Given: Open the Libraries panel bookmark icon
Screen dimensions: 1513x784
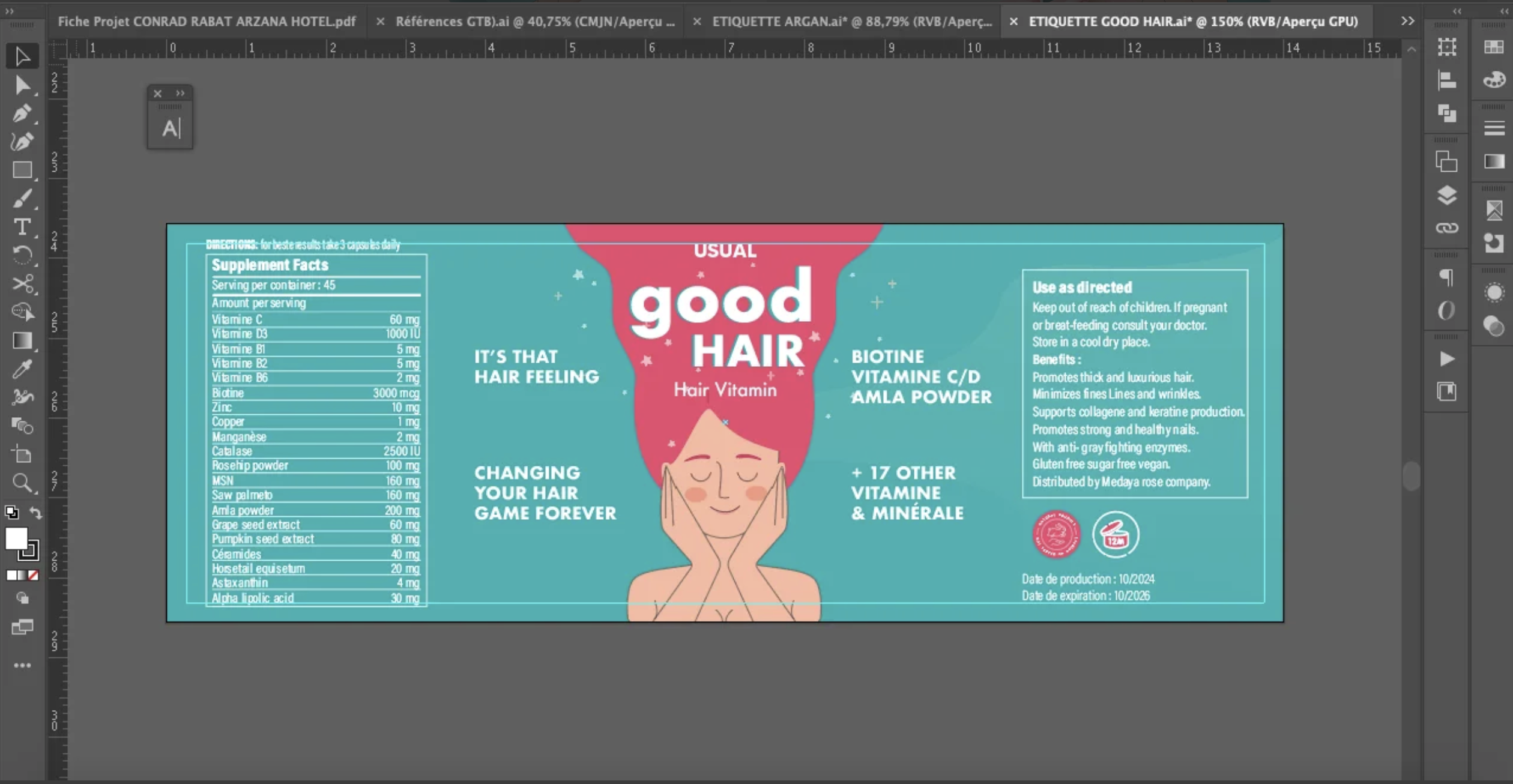Looking at the screenshot, I should point(1447,392).
